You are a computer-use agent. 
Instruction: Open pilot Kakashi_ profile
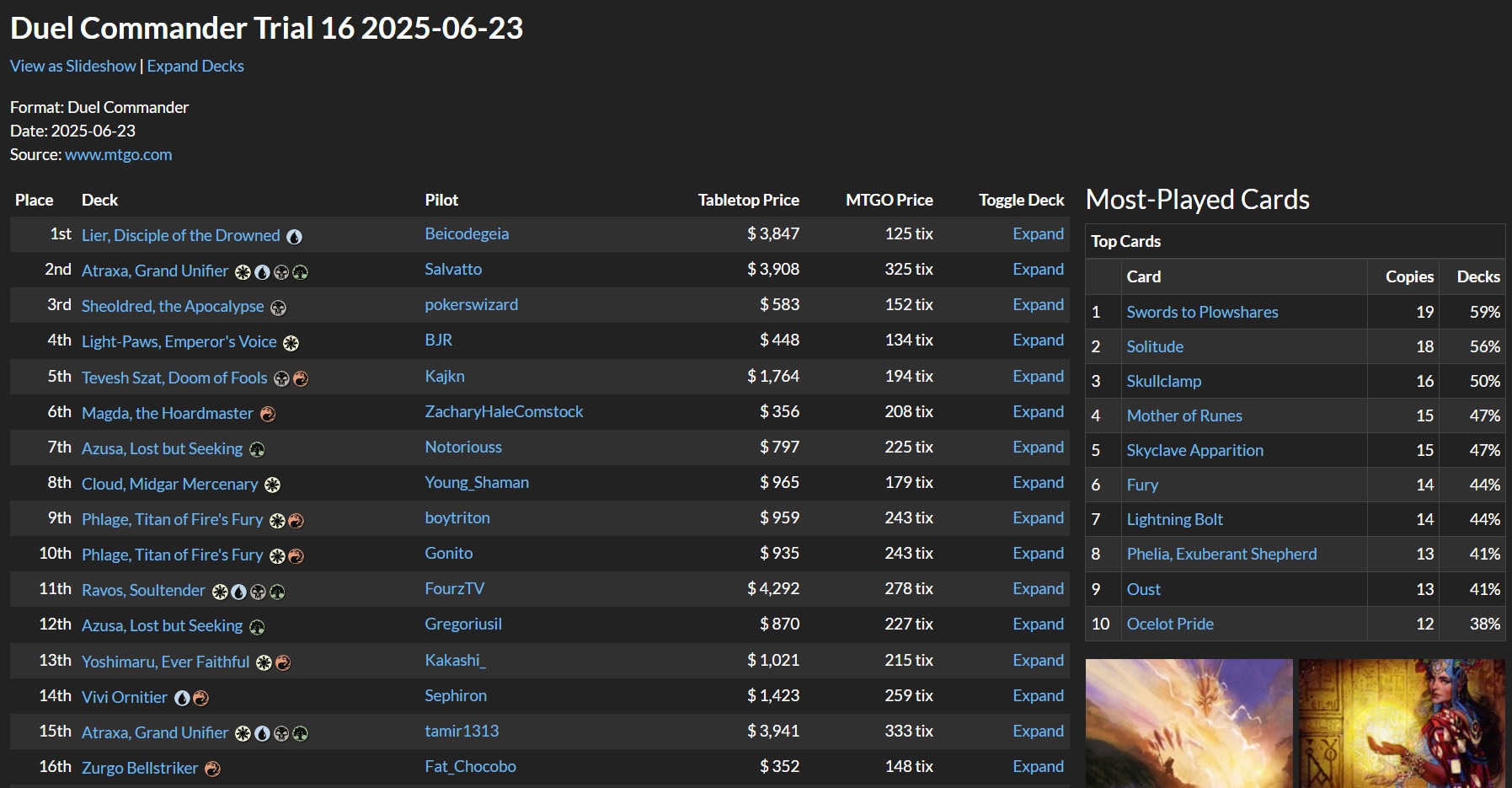pyautogui.click(x=456, y=660)
